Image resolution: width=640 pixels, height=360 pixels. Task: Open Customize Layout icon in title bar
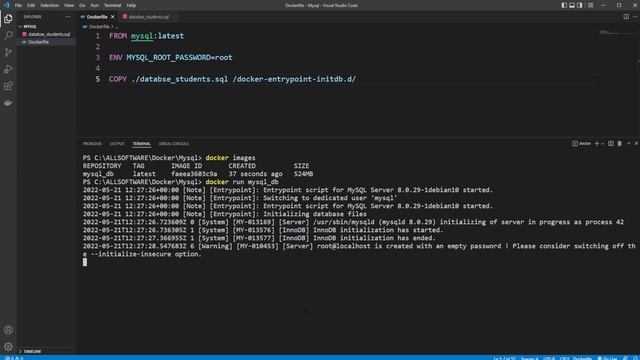(590, 5)
